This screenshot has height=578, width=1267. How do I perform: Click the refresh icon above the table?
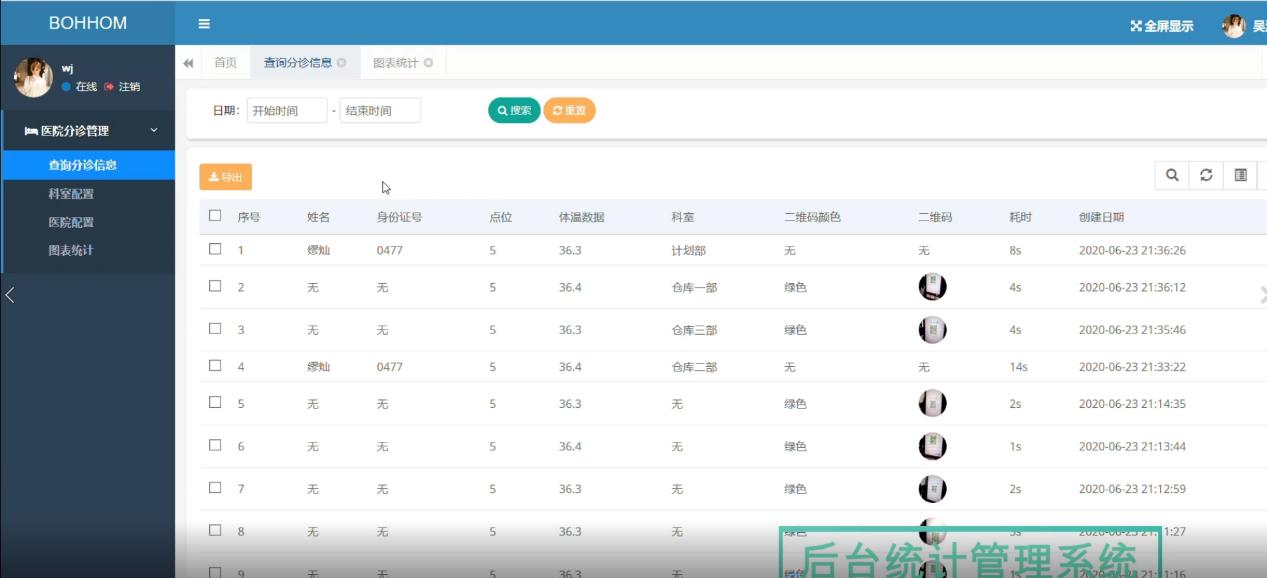coord(1205,174)
